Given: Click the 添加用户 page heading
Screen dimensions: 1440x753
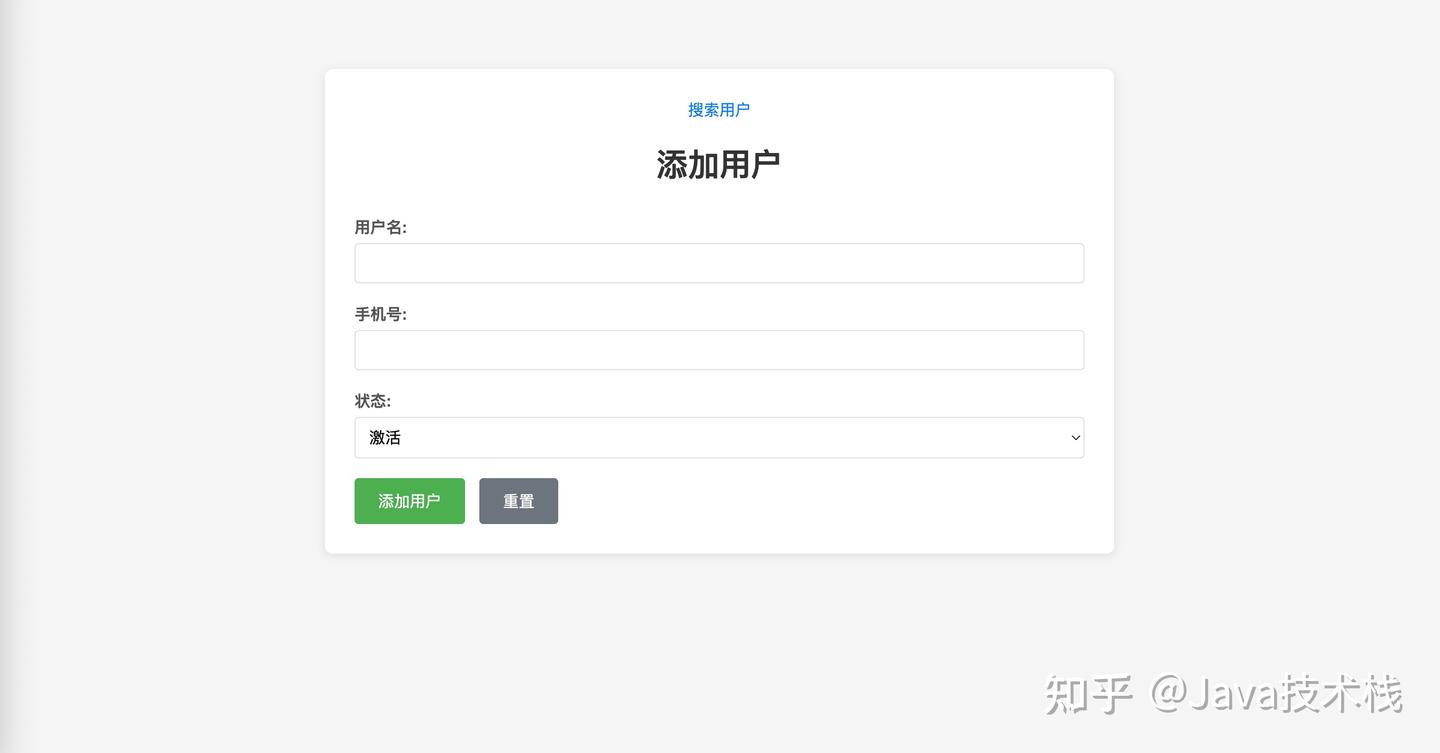Looking at the screenshot, I should [x=719, y=163].
